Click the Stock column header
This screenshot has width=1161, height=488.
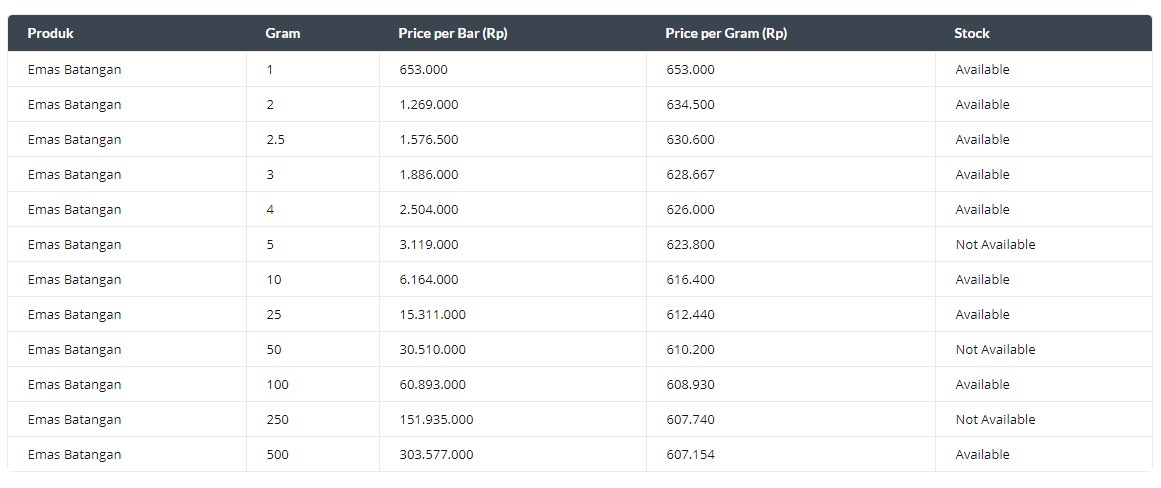[x=971, y=33]
